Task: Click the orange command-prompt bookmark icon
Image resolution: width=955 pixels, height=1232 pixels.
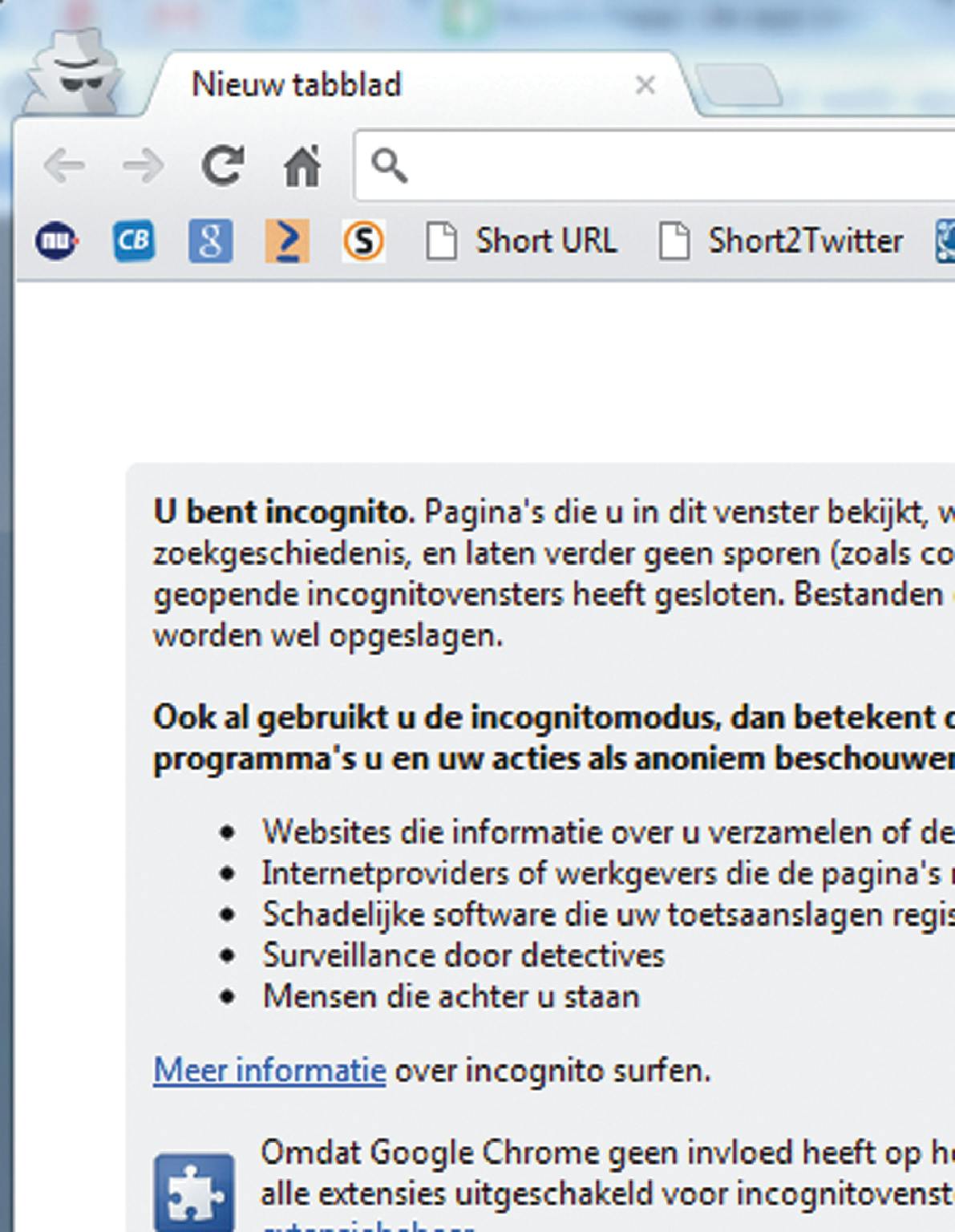Action: pyautogui.click(x=288, y=238)
